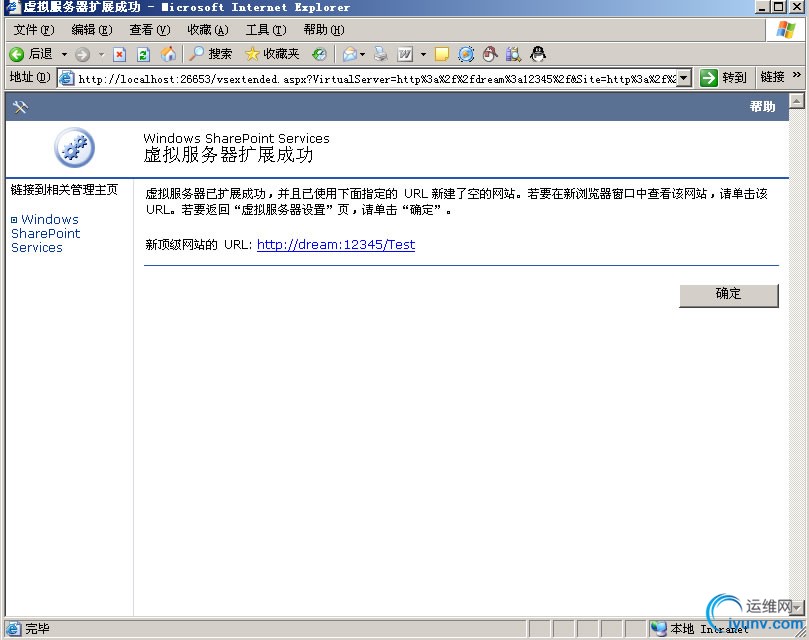Open the Windows SharePoint Services sidebar link
Screen dimensions: 809x640
click(45, 233)
